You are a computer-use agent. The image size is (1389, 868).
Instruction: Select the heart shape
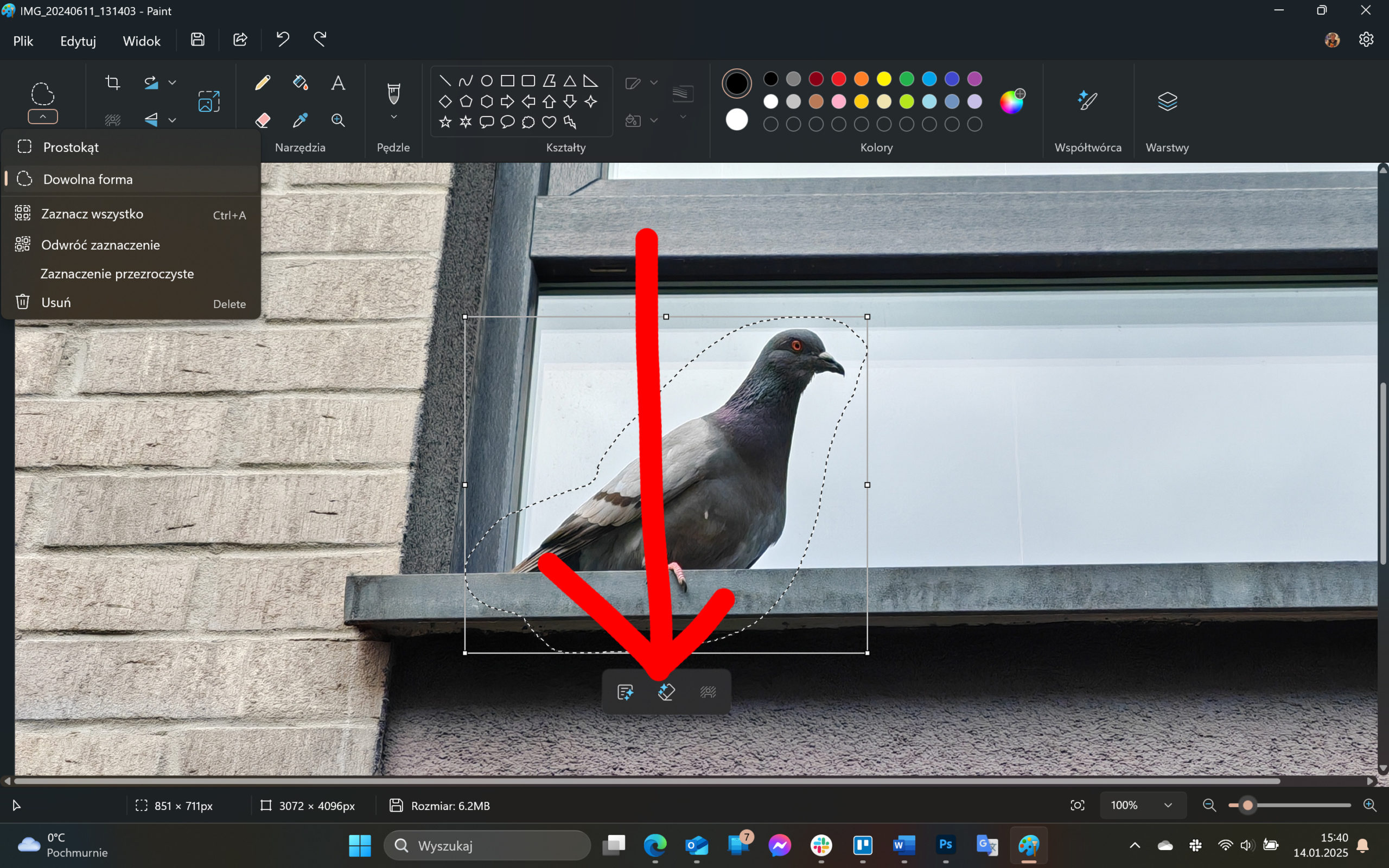point(549,122)
